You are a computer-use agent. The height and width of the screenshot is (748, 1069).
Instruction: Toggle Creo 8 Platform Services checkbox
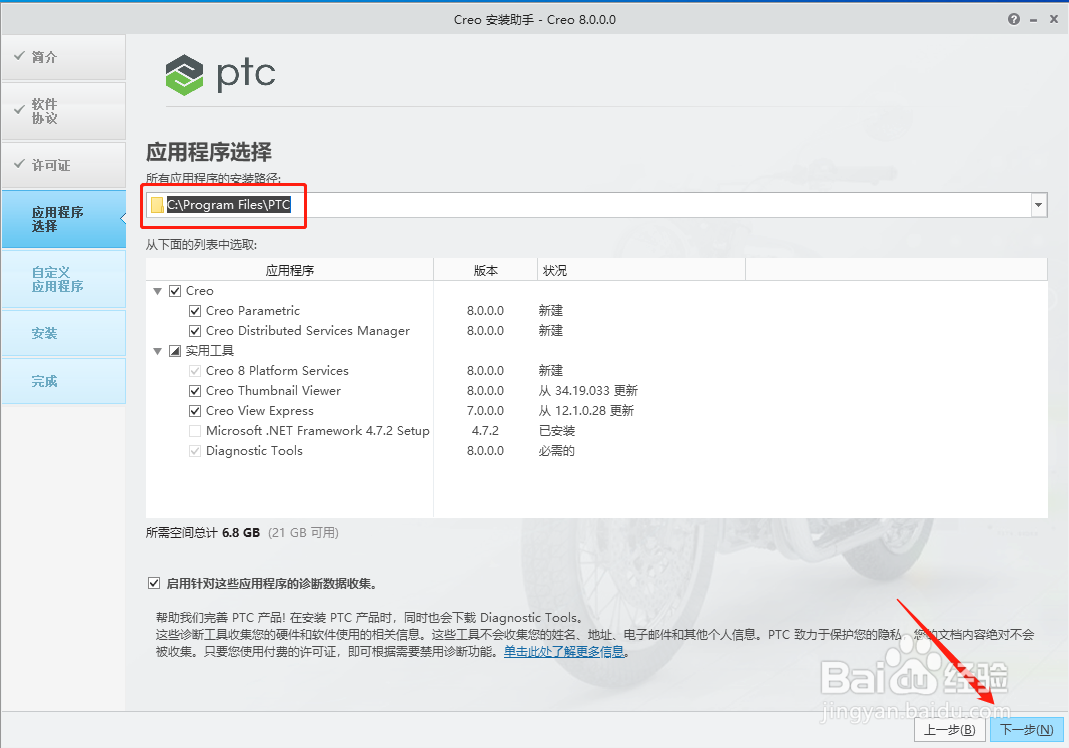point(195,371)
